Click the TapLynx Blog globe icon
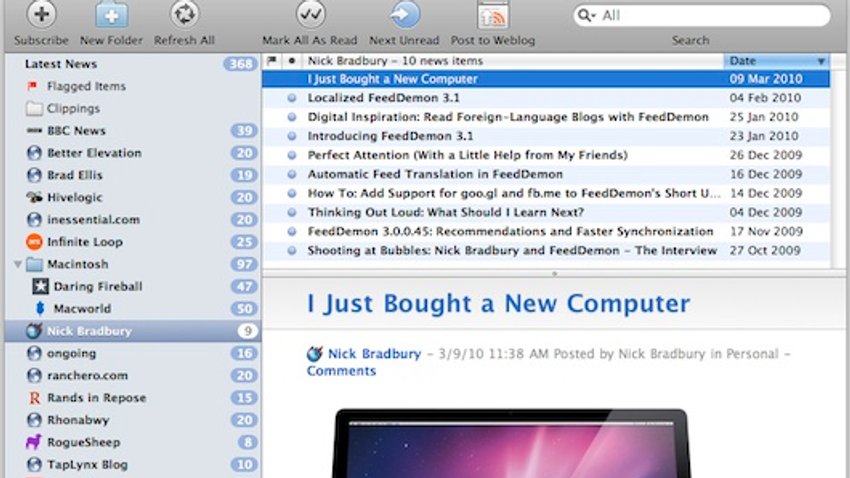 pyautogui.click(x=34, y=464)
